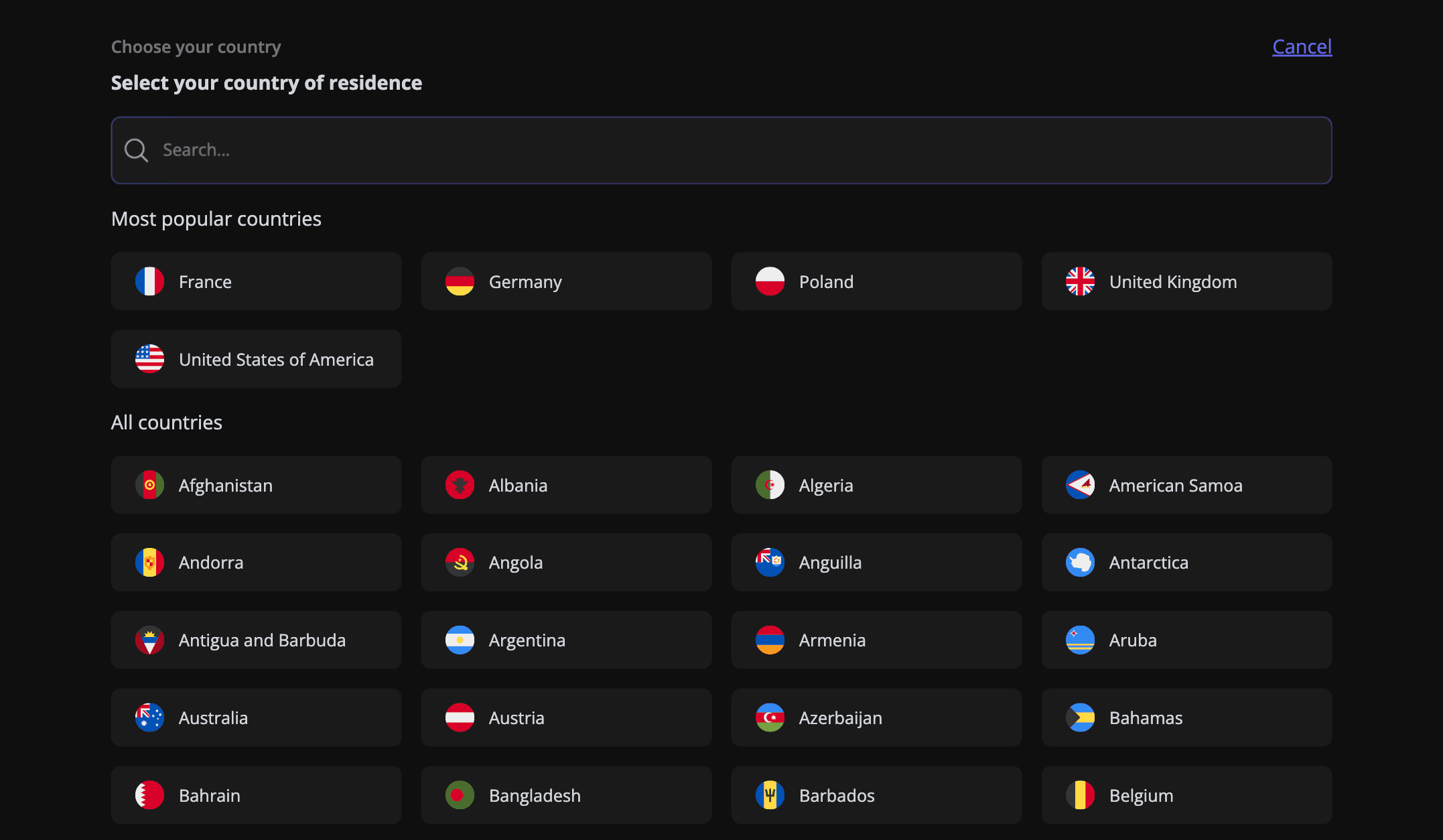Click the Antarctica flag icon
The width and height of the screenshot is (1443, 840).
1081,562
